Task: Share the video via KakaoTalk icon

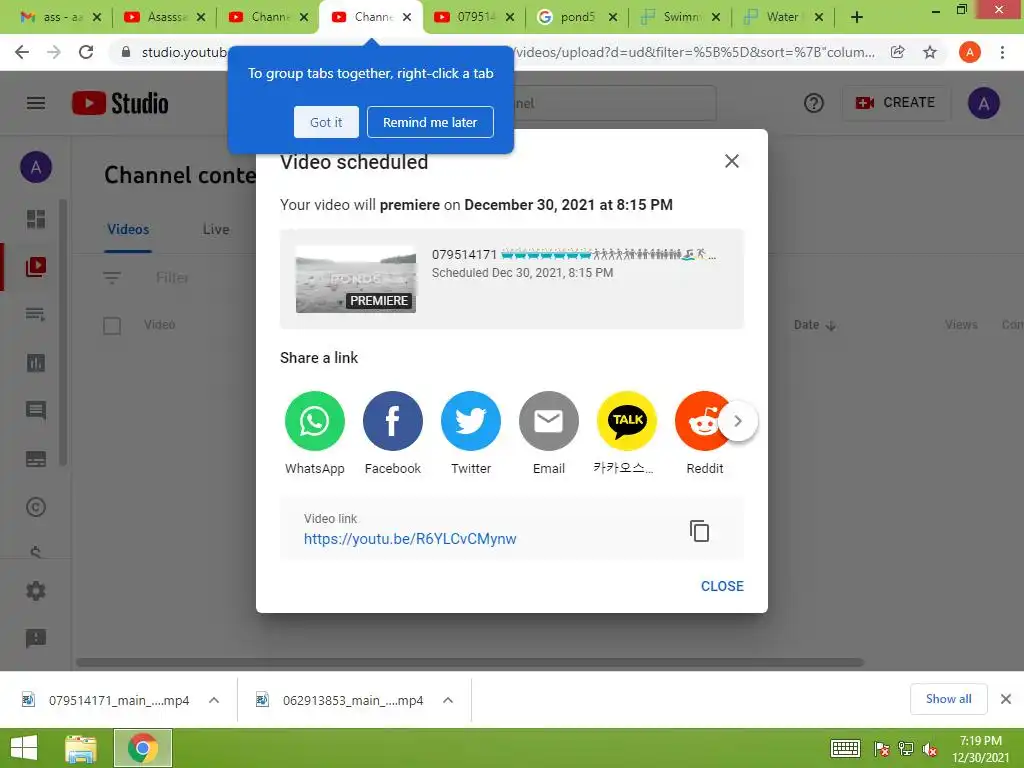Action: 627,421
